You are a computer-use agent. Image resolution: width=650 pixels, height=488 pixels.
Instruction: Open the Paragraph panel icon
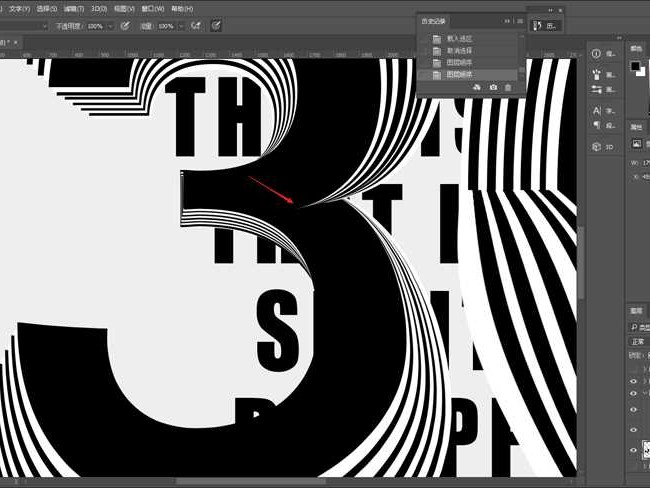click(597, 125)
